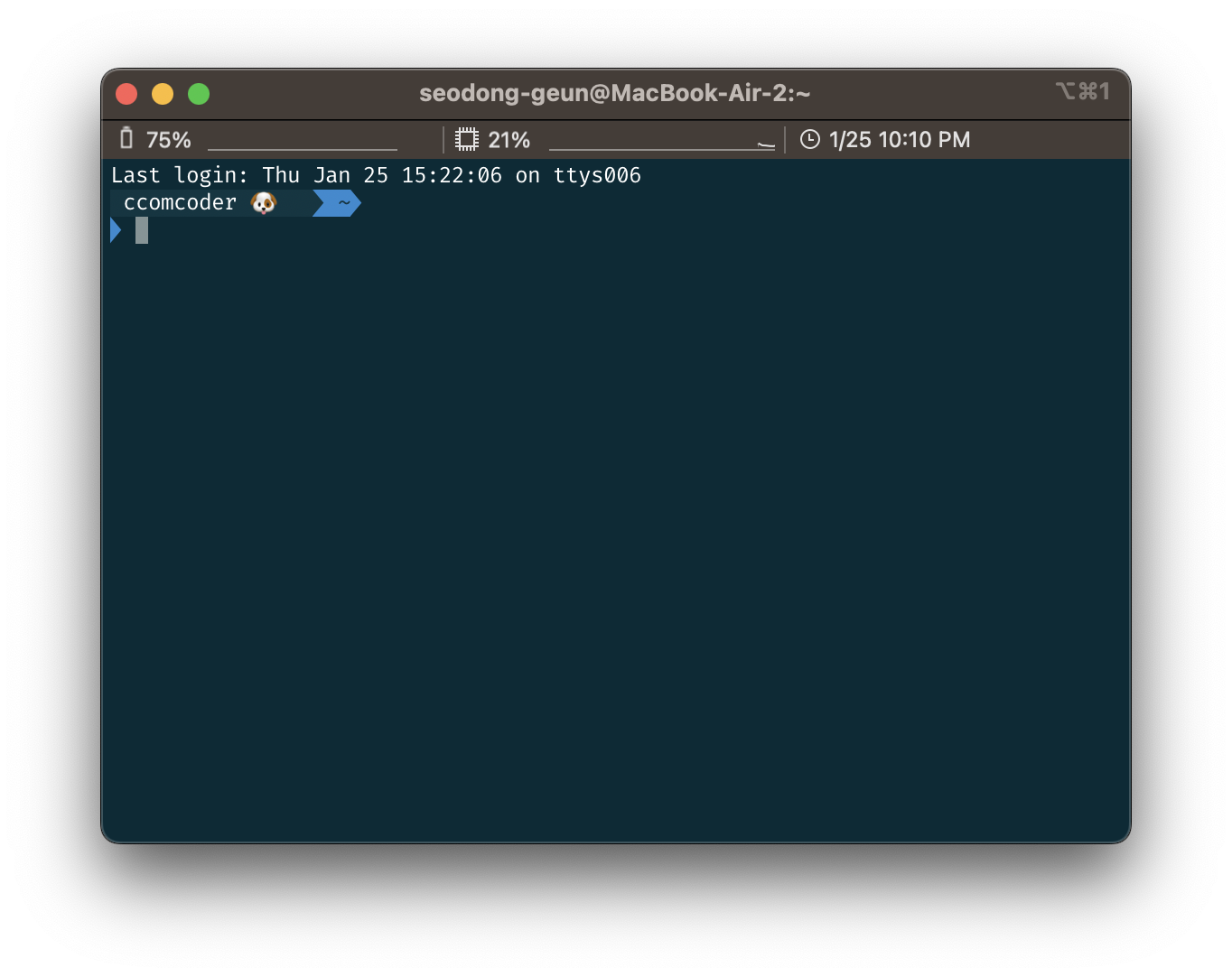Click the CPU chip icon in the status bar
The width and height of the screenshot is (1232, 977).
point(468,139)
